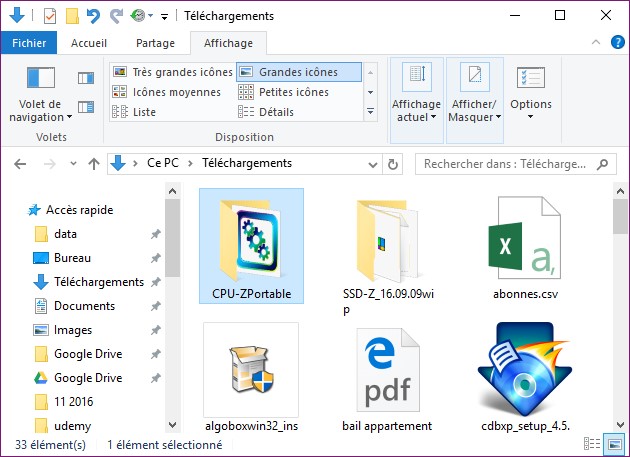This screenshot has width=630, height=457.
Task: Click the up-arrow parent folder button
Action: [94, 164]
